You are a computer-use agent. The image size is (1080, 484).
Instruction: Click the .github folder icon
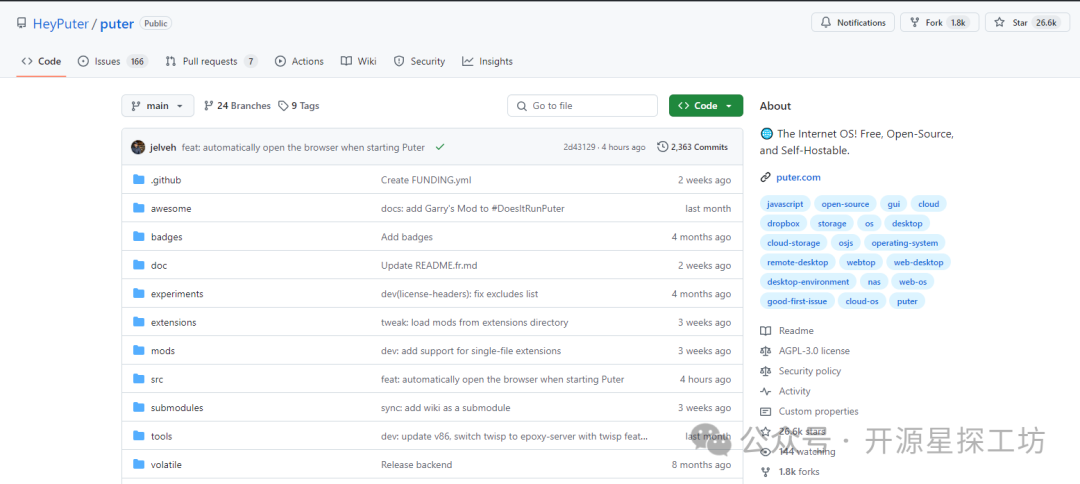[138, 180]
